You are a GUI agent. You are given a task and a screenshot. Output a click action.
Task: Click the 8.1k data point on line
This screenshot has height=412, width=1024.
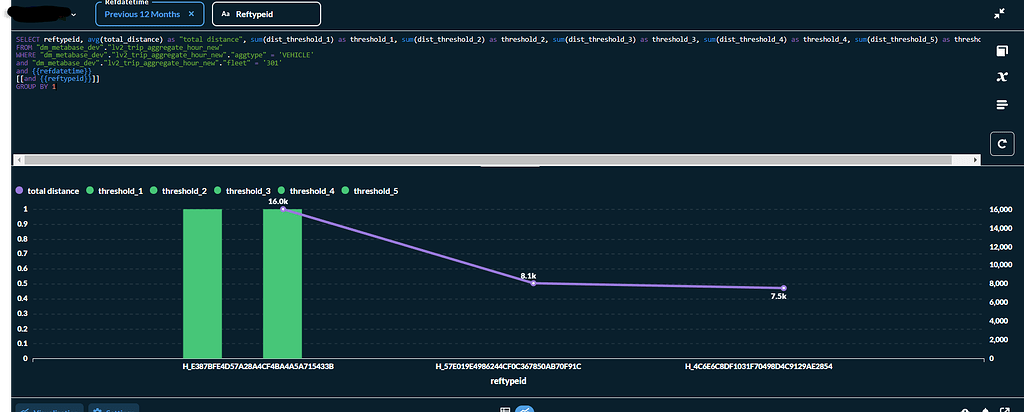point(533,283)
